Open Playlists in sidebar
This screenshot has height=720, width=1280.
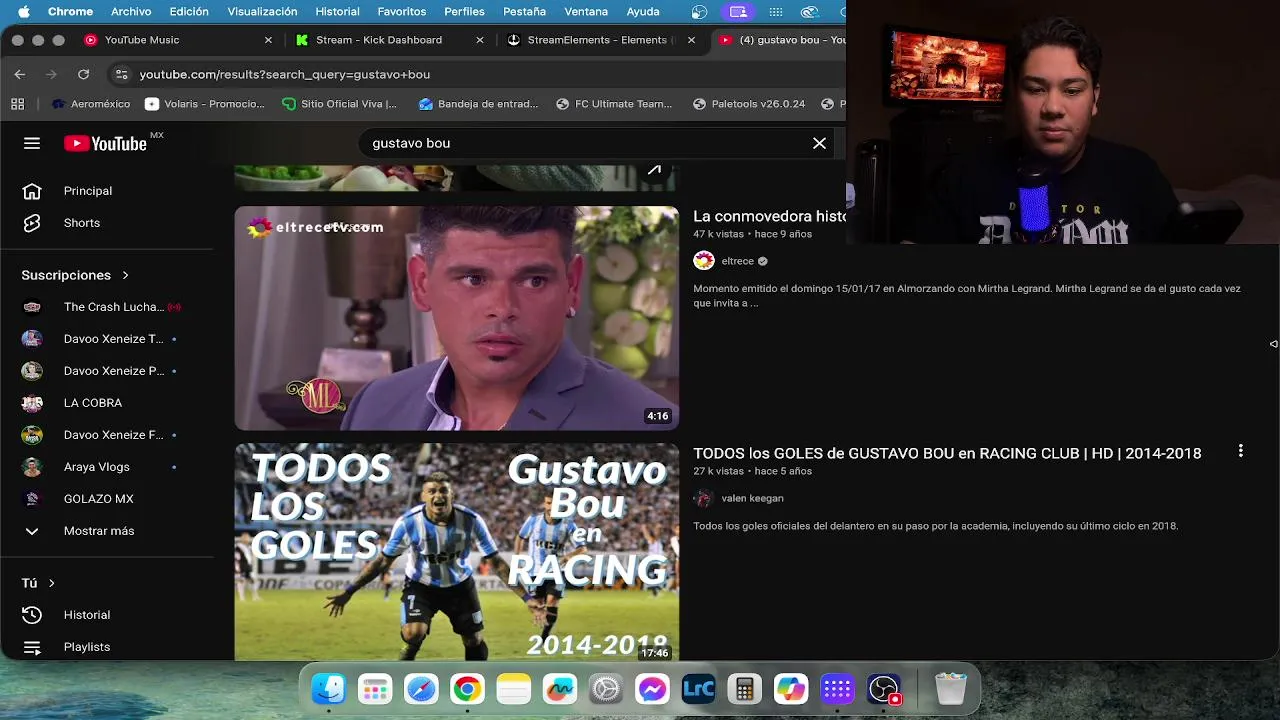coord(87,647)
